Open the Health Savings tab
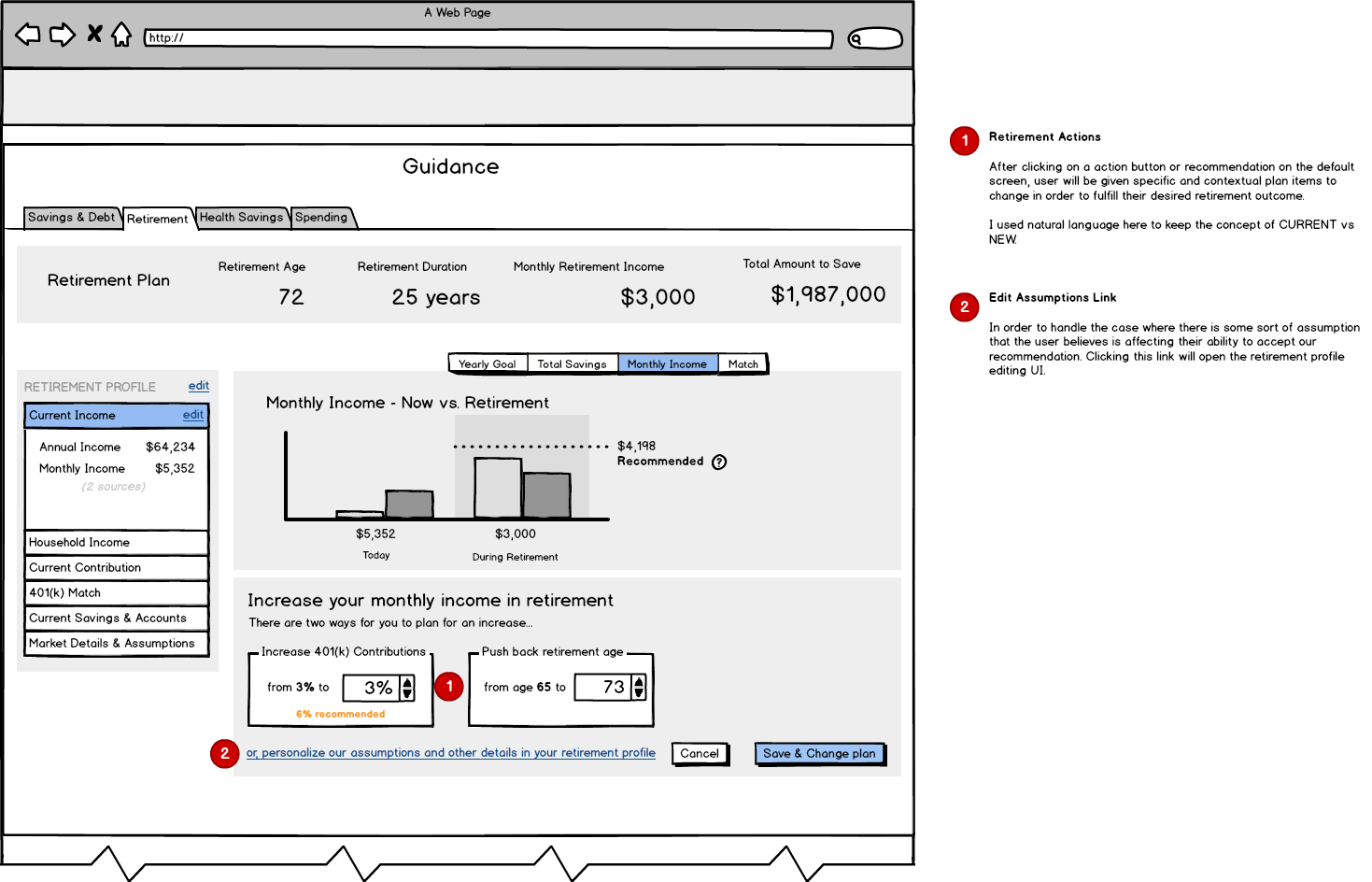This screenshot has height=882, width=1372. tap(241, 217)
